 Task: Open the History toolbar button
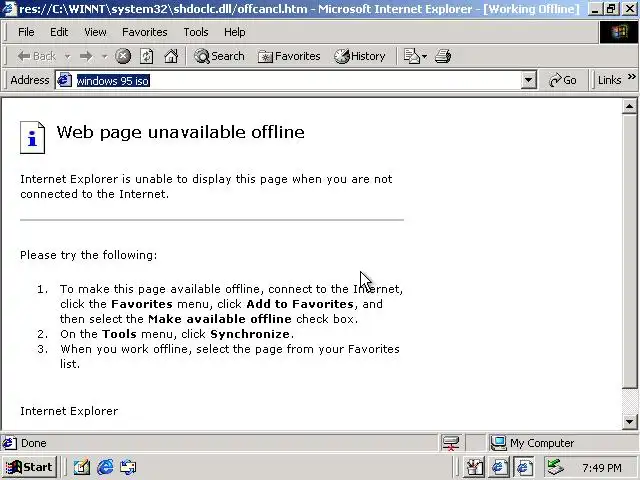pyautogui.click(x=360, y=56)
